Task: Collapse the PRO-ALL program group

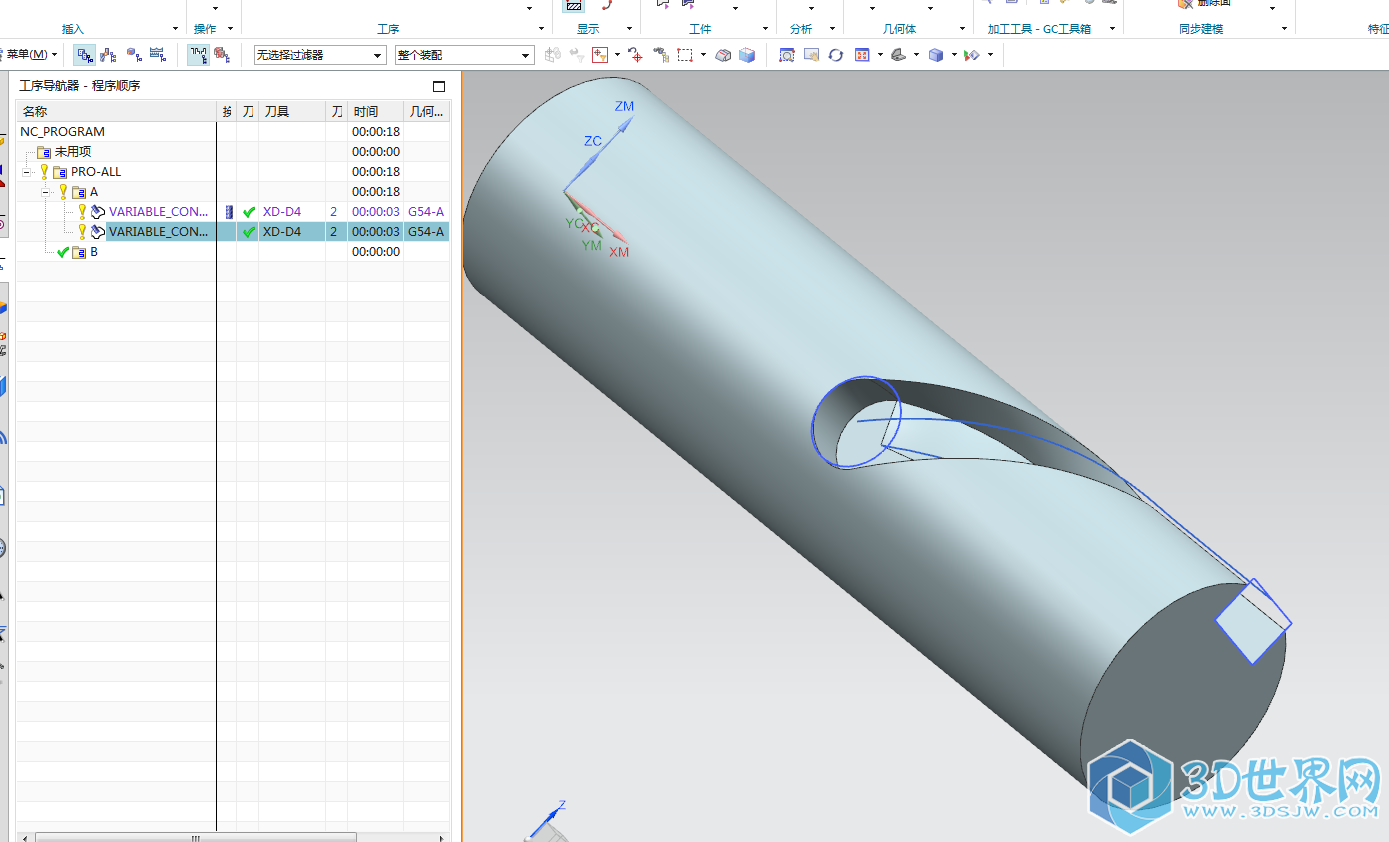Action: point(27,172)
